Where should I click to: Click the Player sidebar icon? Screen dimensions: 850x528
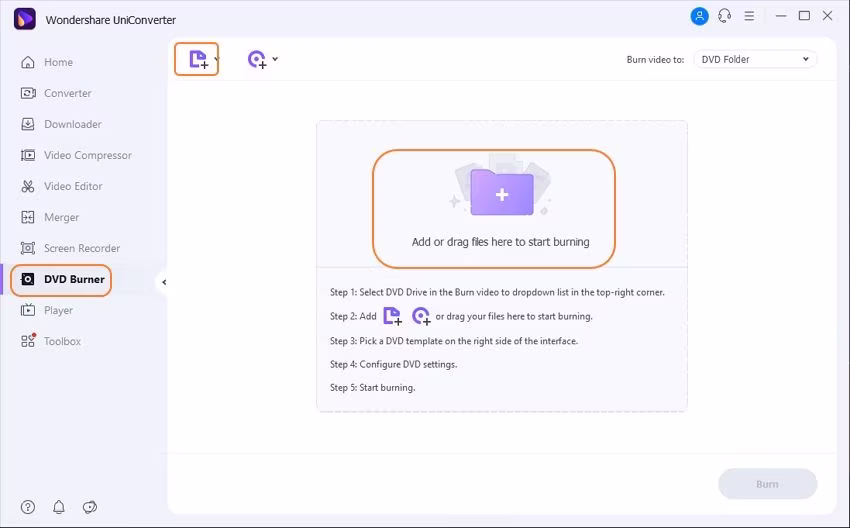click(28, 311)
